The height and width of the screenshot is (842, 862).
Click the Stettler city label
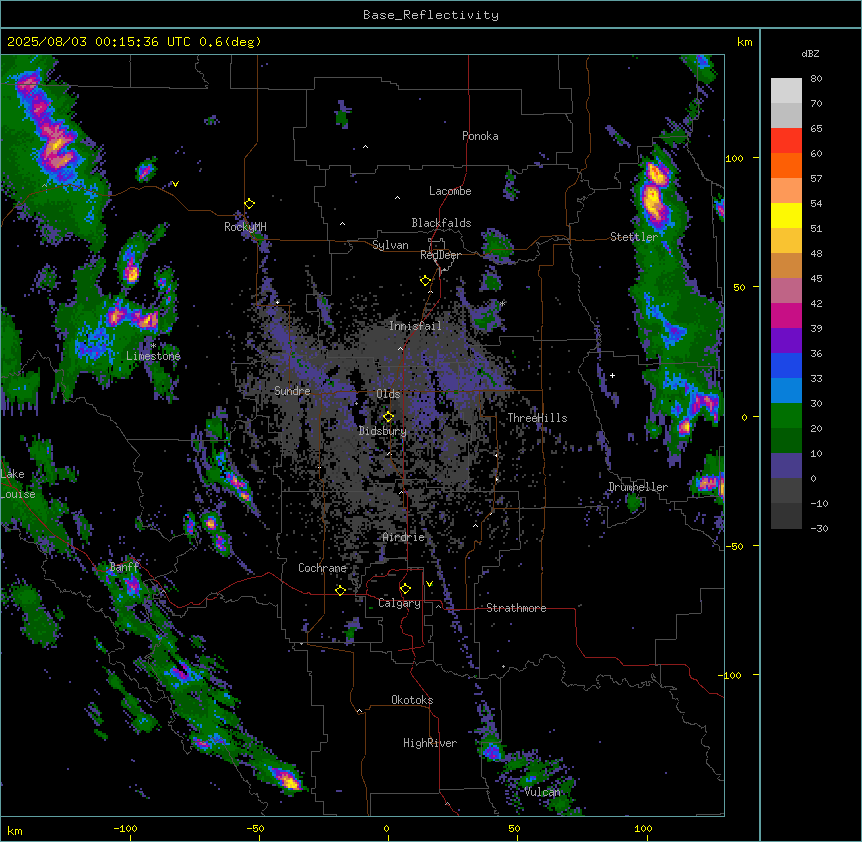point(634,237)
